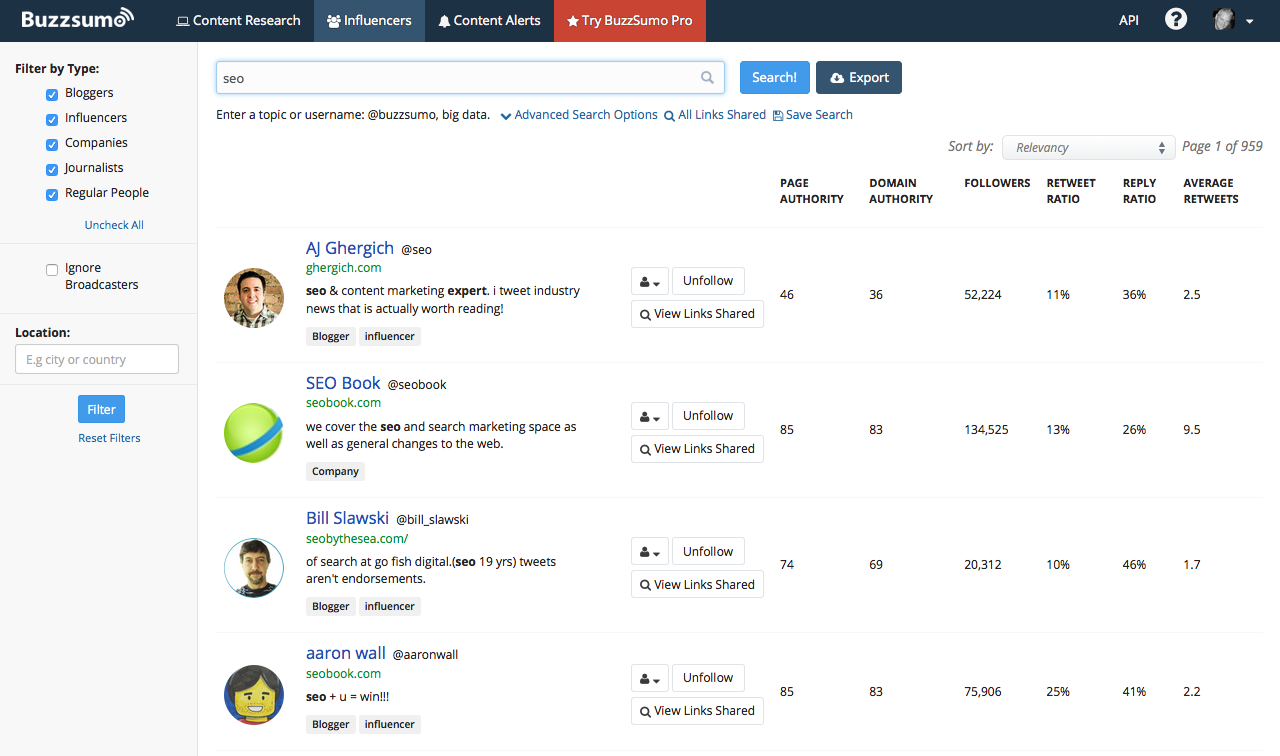Open the Content Research tab
The width and height of the screenshot is (1280, 756).
coord(238,20)
